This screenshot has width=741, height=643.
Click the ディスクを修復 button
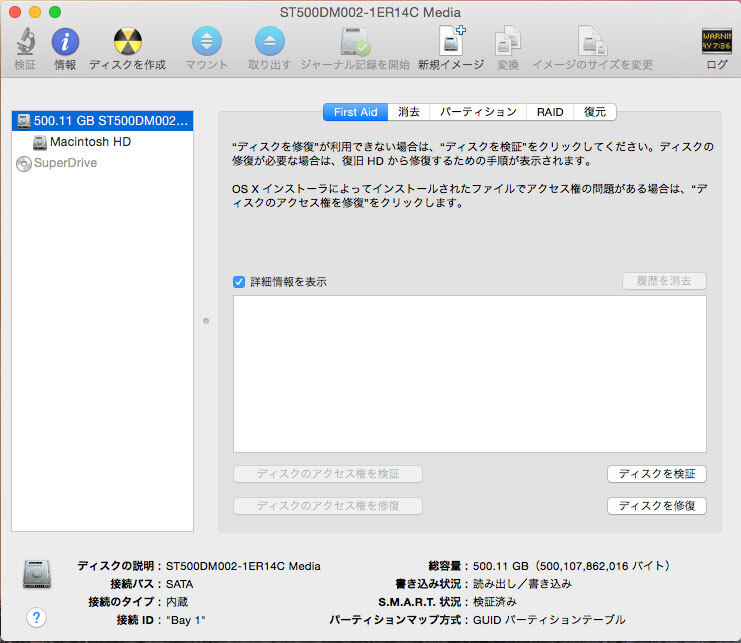click(x=657, y=506)
